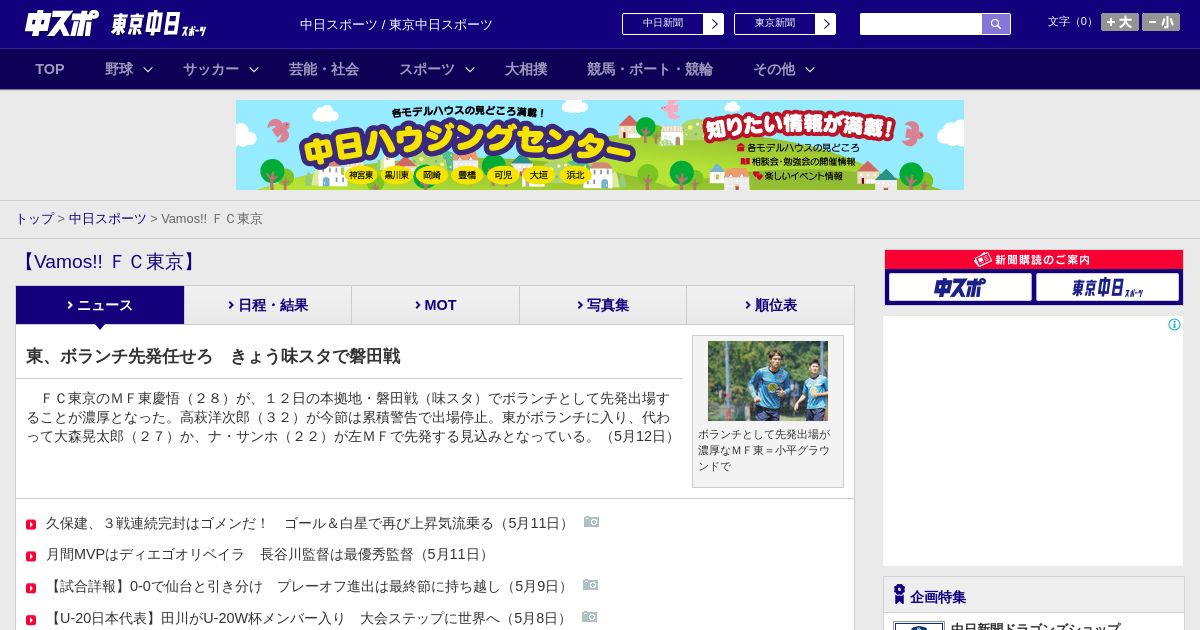Click the Tokyo Chunichi Sports header logo
Screen dimensions: 1200x630
[x=158, y=24]
